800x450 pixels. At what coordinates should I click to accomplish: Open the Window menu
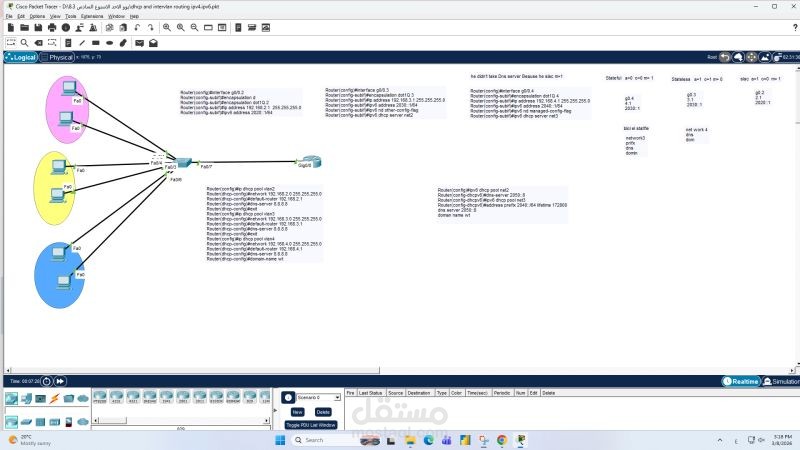tap(116, 16)
